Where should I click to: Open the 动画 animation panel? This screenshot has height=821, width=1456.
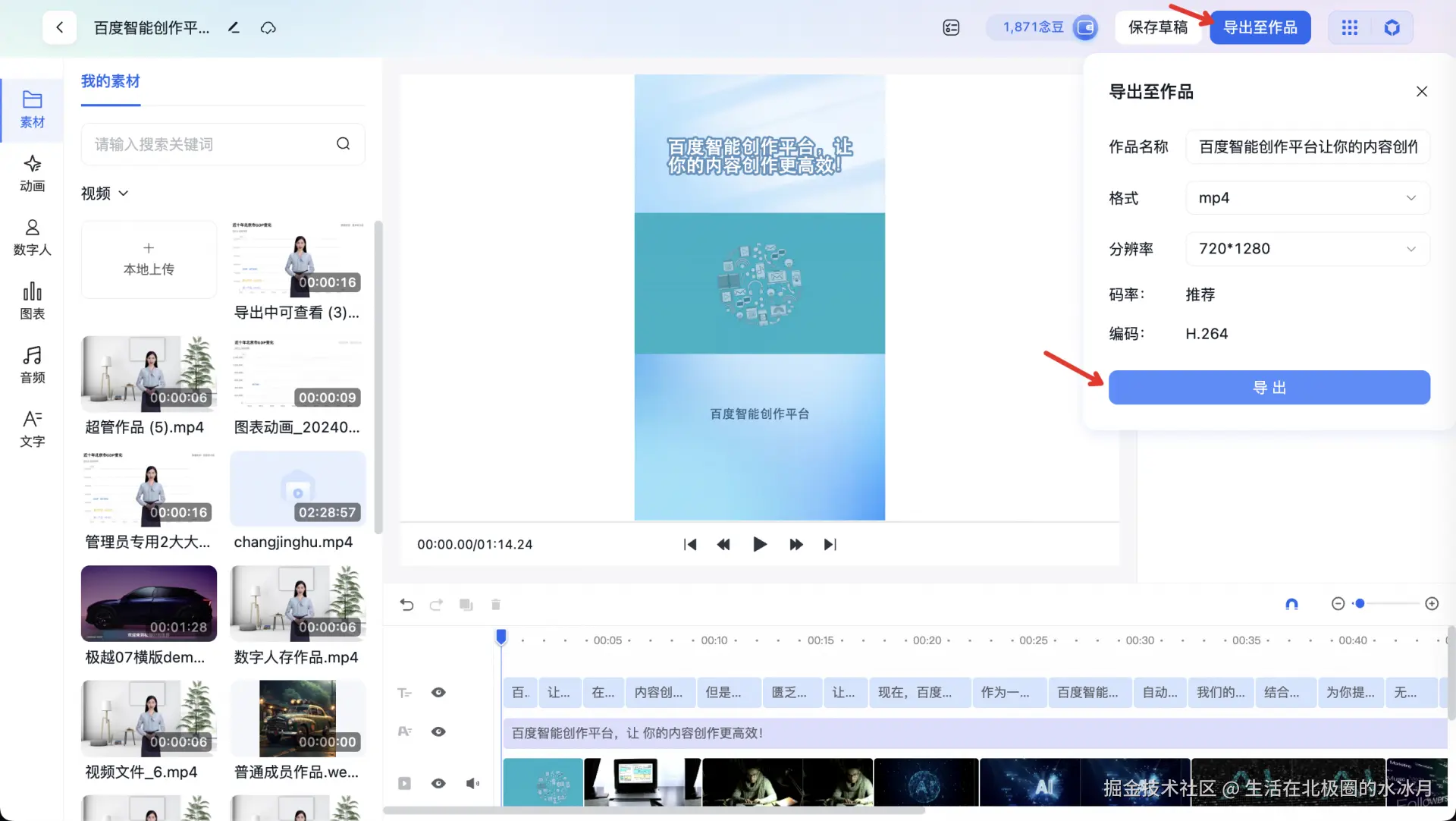pos(32,173)
